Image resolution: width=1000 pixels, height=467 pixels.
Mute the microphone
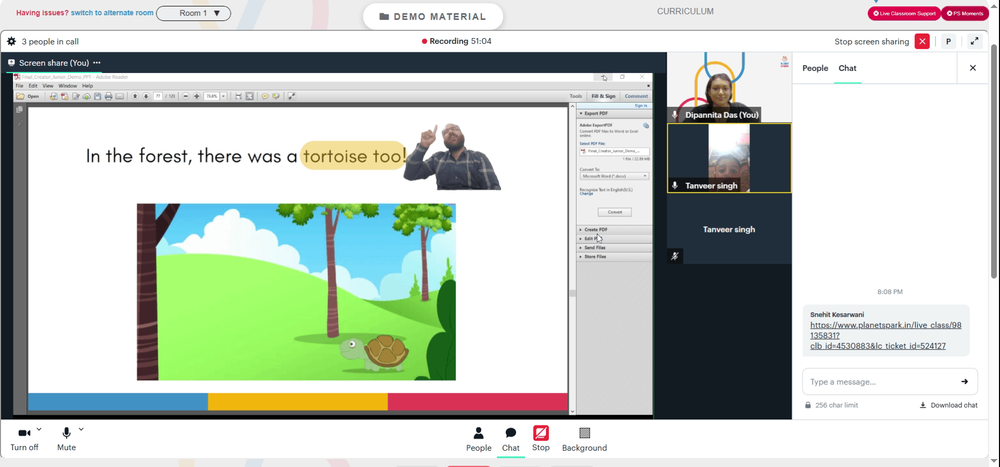[66, 439]
